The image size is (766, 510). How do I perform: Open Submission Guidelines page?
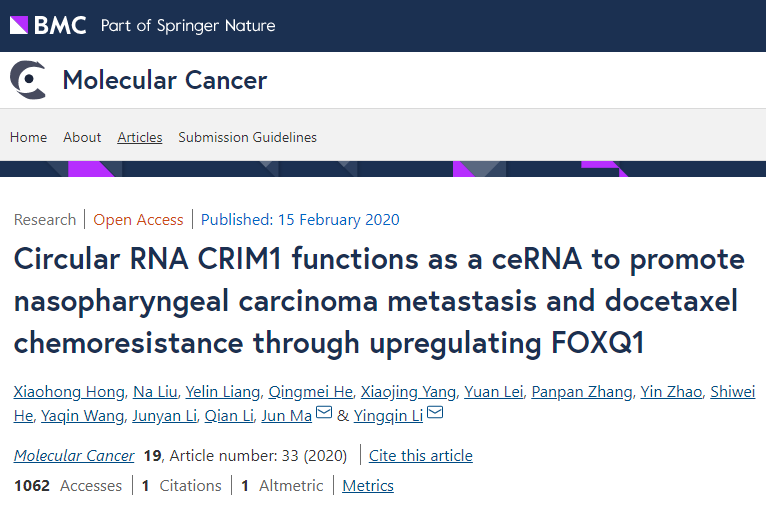pos(247,137)
